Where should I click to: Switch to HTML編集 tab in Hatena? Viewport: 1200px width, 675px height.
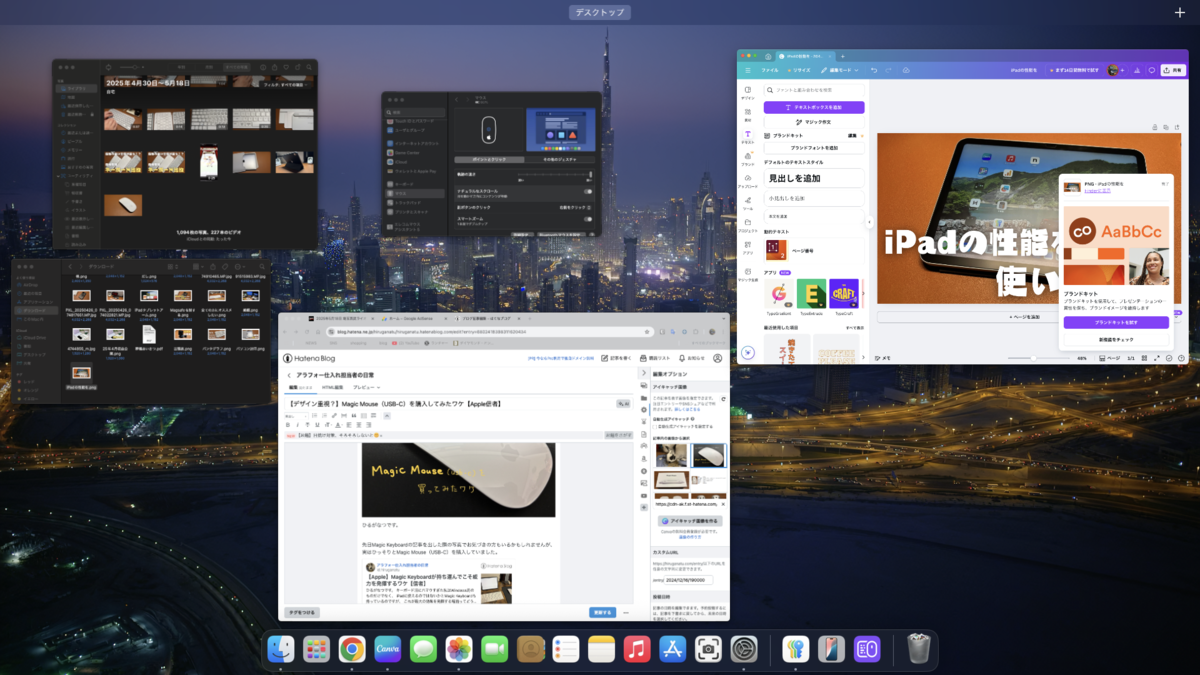[x=333, y=387]
